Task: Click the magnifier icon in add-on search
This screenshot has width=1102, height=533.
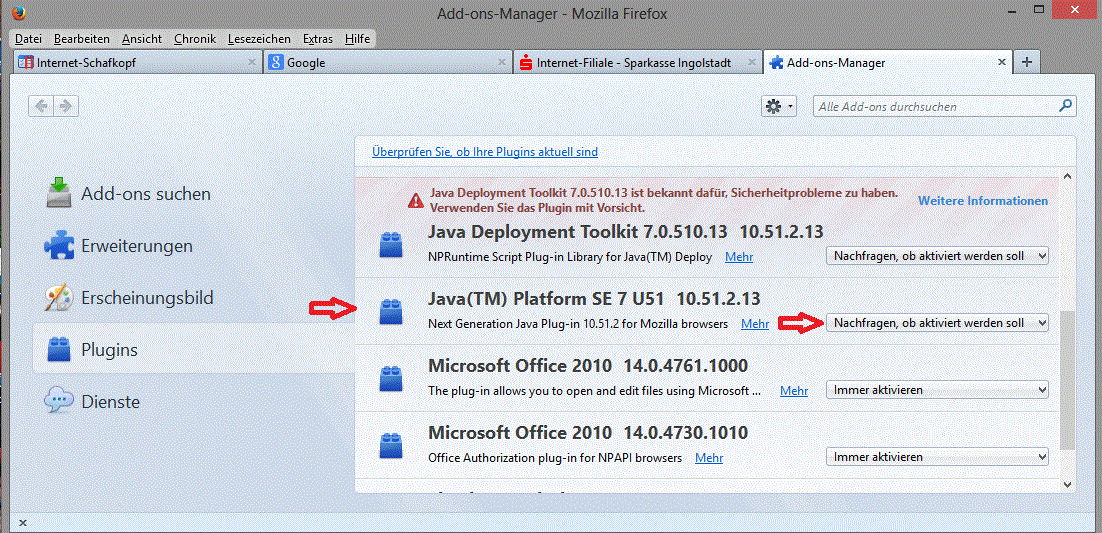Action: [x=1065, y=106]
